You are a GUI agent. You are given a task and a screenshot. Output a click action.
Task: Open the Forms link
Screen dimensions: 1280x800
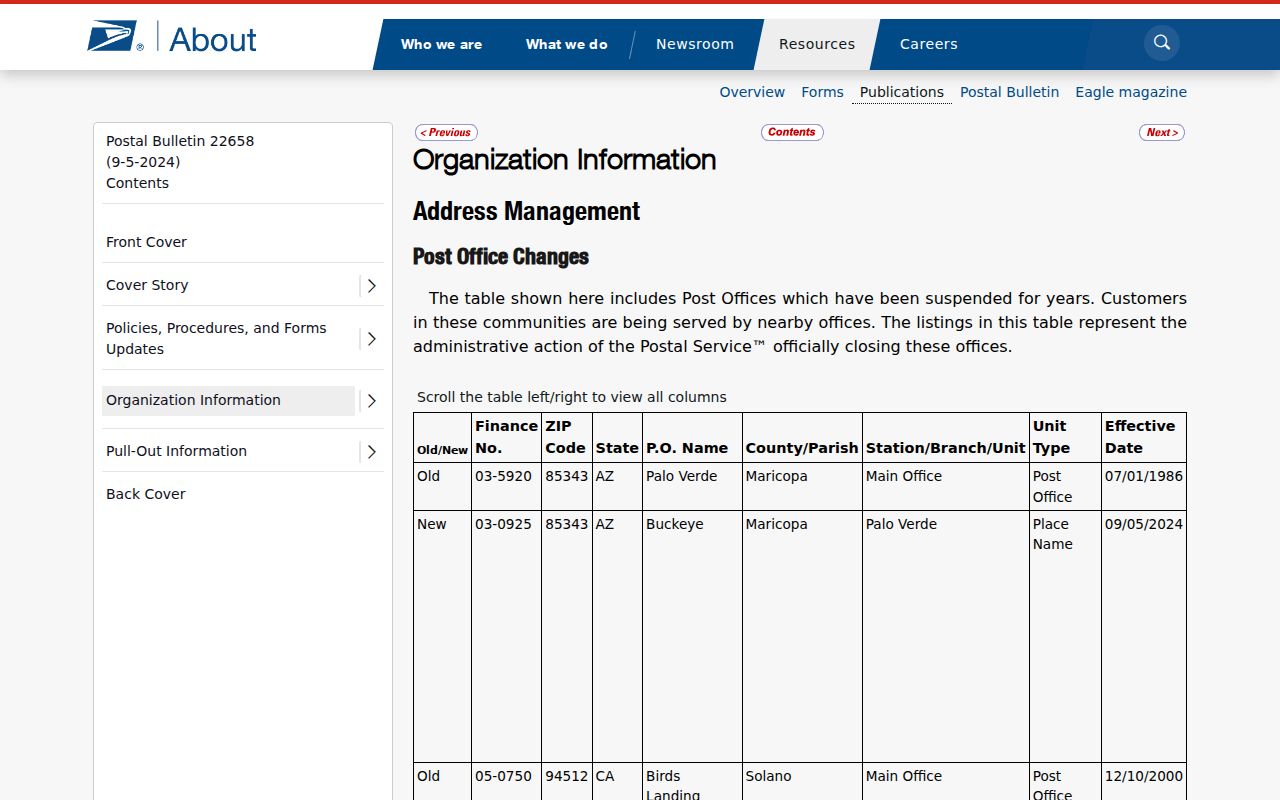click(822, 92)
